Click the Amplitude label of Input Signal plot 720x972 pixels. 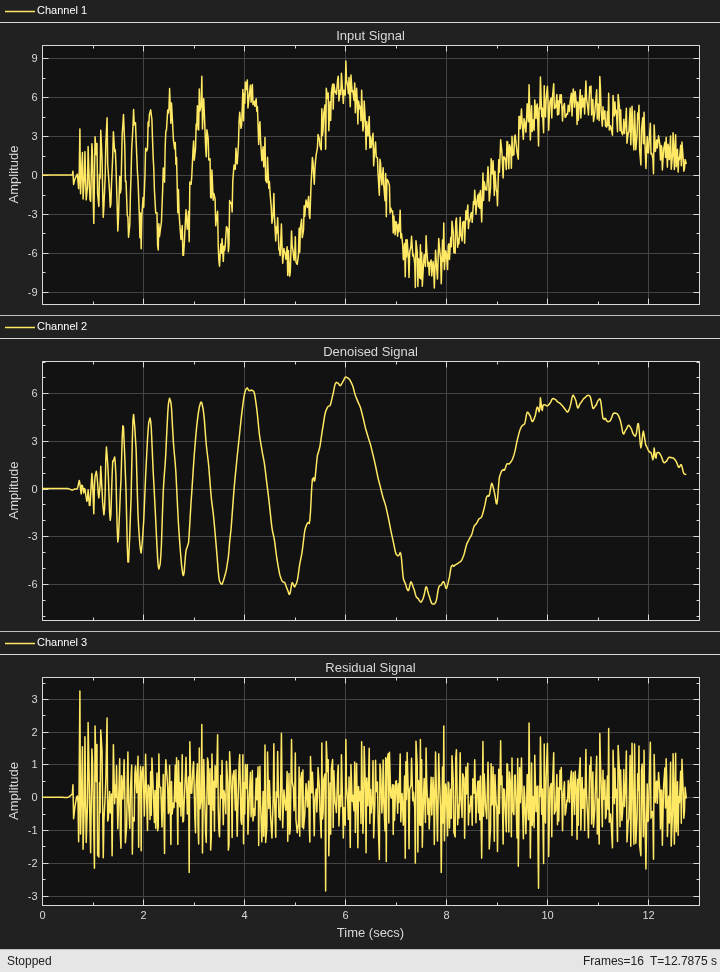point(14,174)
